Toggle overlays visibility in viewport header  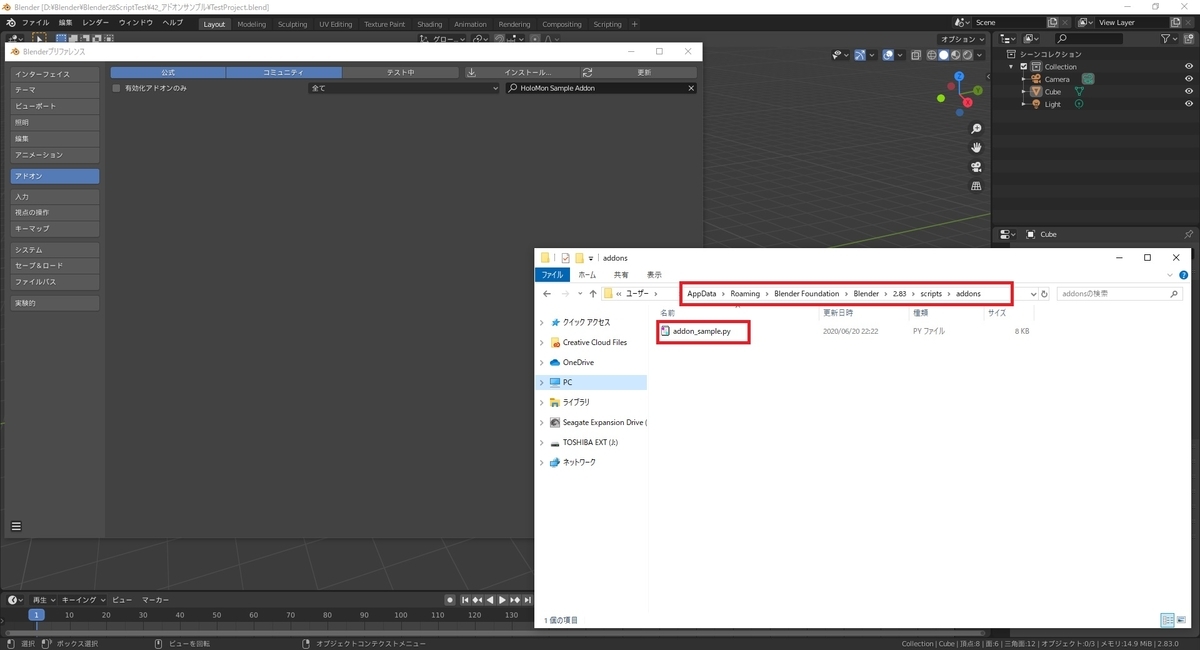point(888,55)
